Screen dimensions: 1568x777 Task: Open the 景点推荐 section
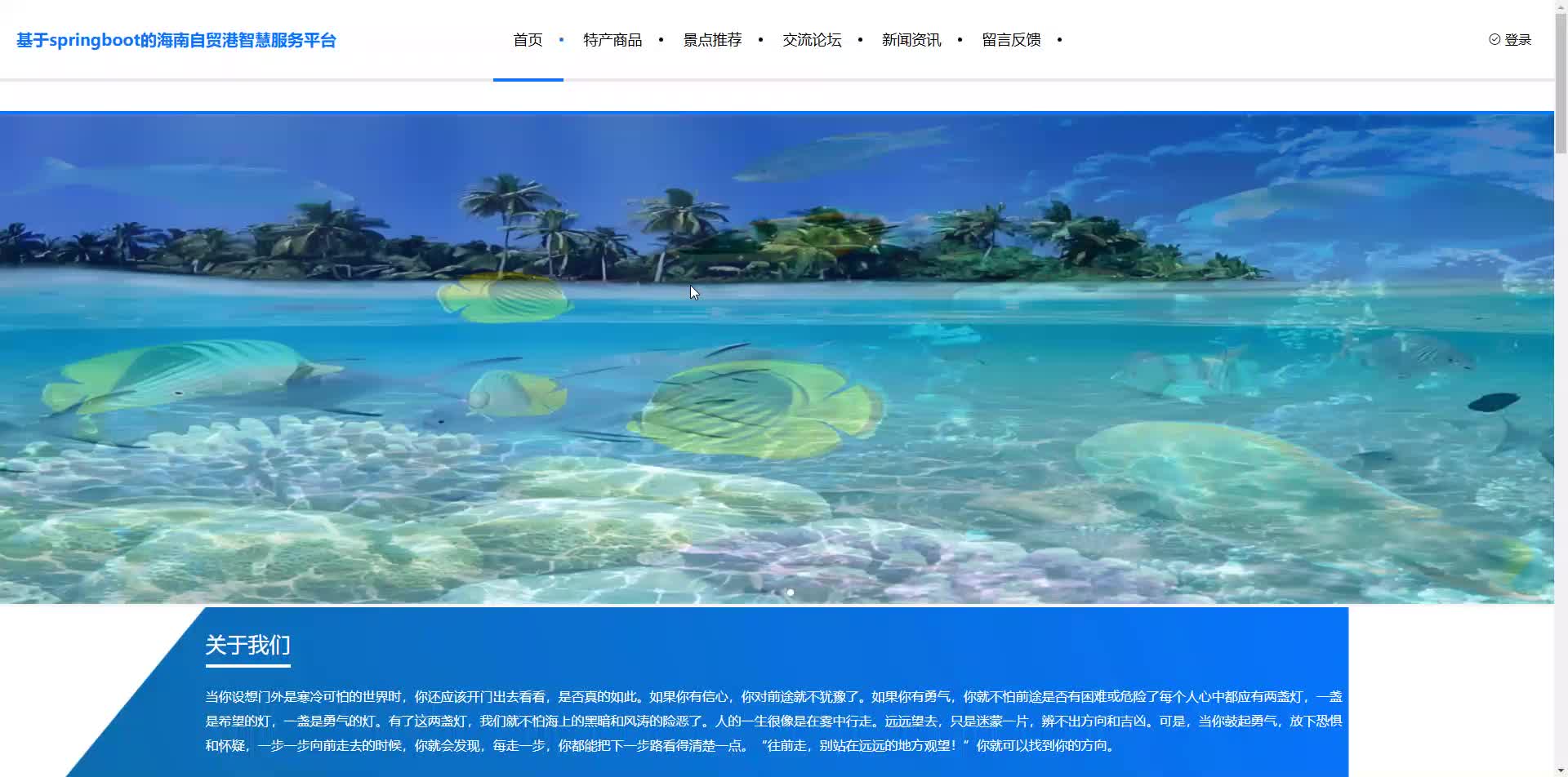point(711,39)
